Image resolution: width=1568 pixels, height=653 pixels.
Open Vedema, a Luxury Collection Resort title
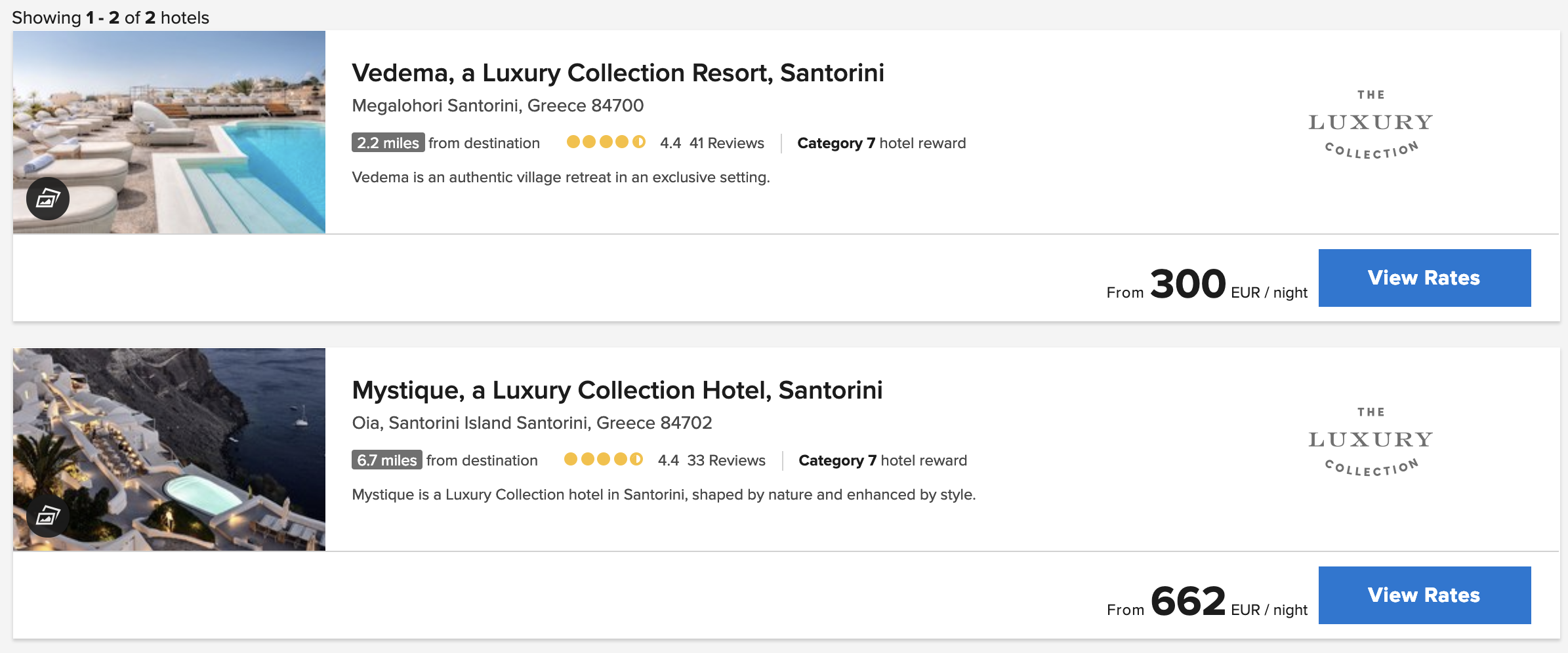point(618,73)
